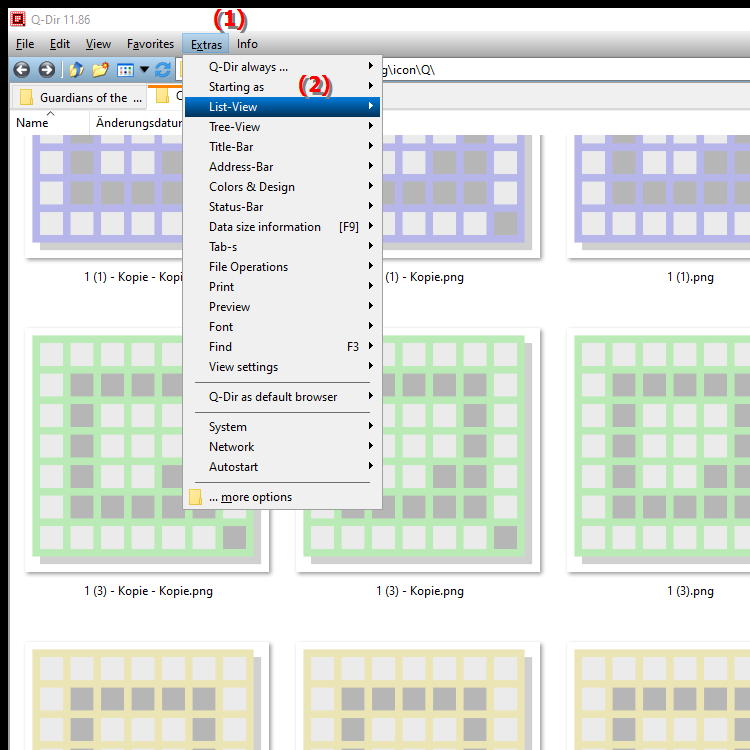The image size is (750, 750).
Task: Open the view mode dropdown arrow
Action: coord(144,70)
